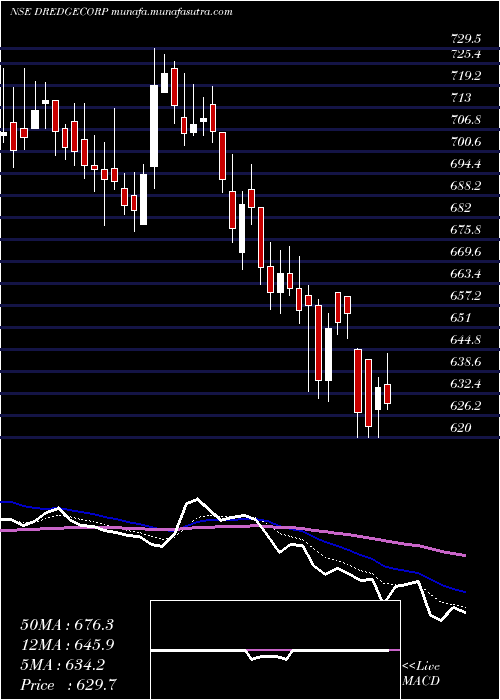Click the 644.8 price axis label

coord(468,340)
